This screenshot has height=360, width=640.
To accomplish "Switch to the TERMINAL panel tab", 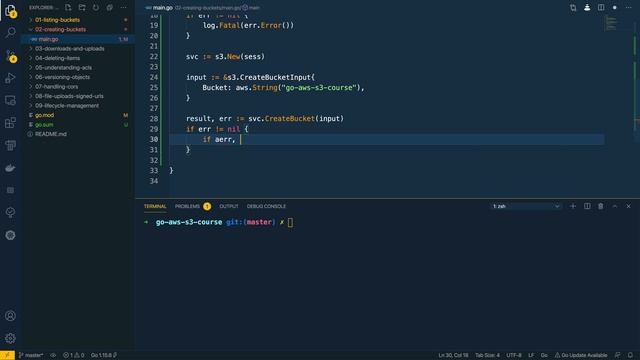I will [155, 206].
